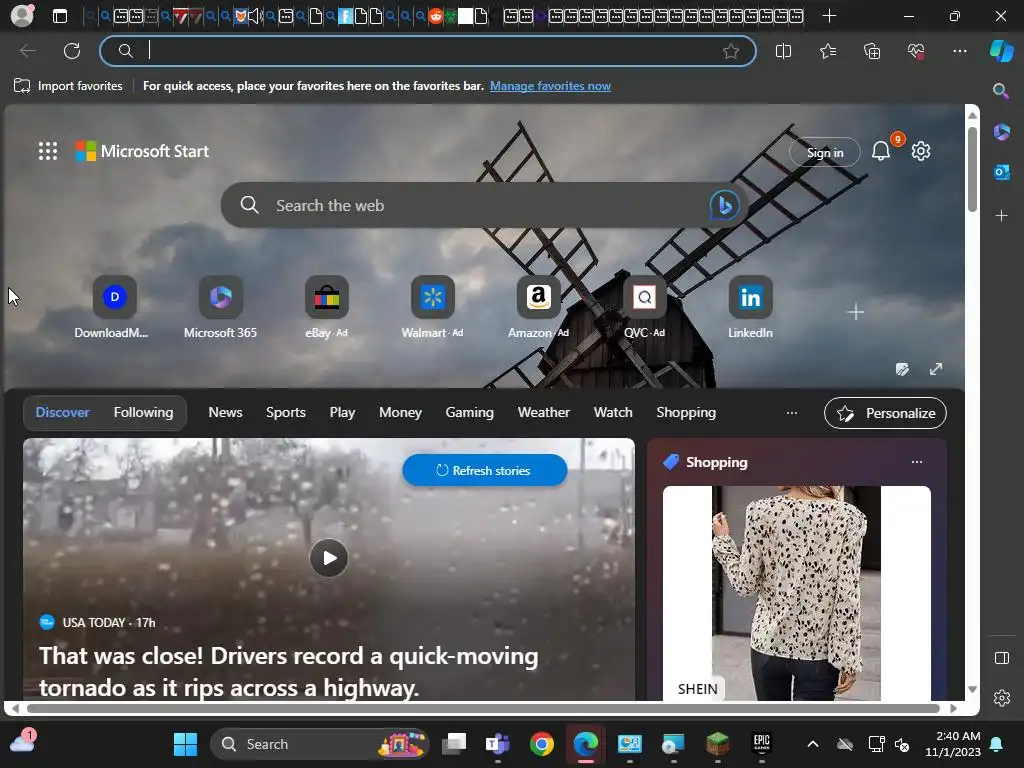Open the Microsoft Start app launcher grid
The image size is (1024, 768).
click(x=48, y=152)
